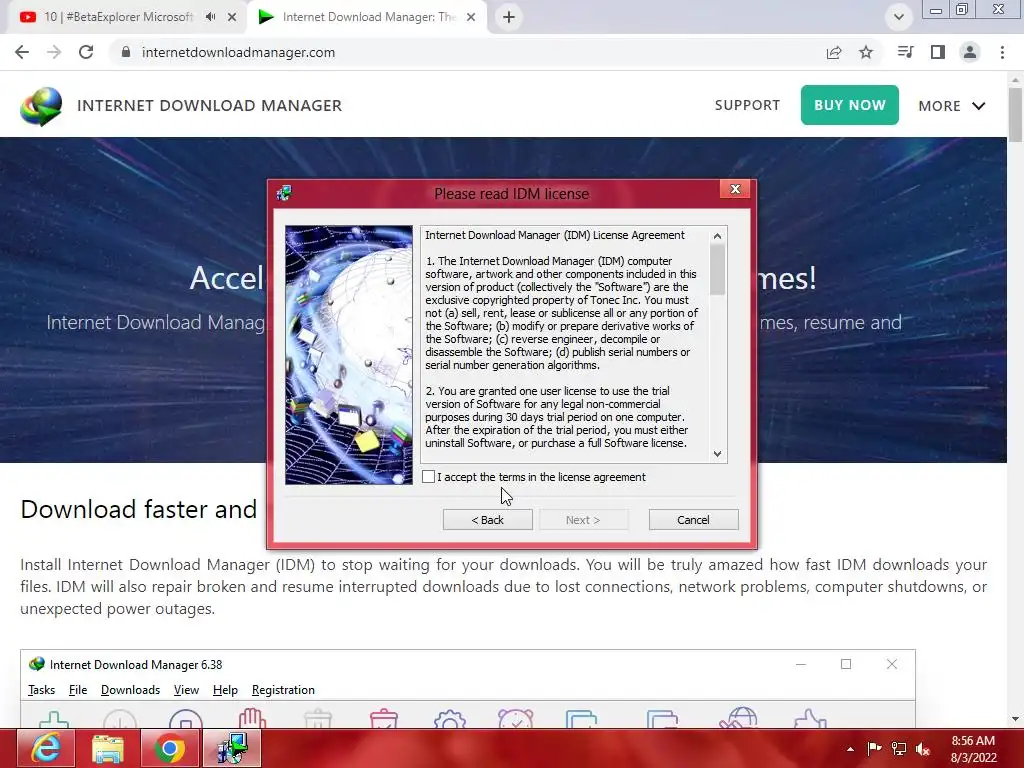The width and height of the screenshot is (1024, 768).
Task: Click the Chrome forward arrow
Action: tap(54, 52)
